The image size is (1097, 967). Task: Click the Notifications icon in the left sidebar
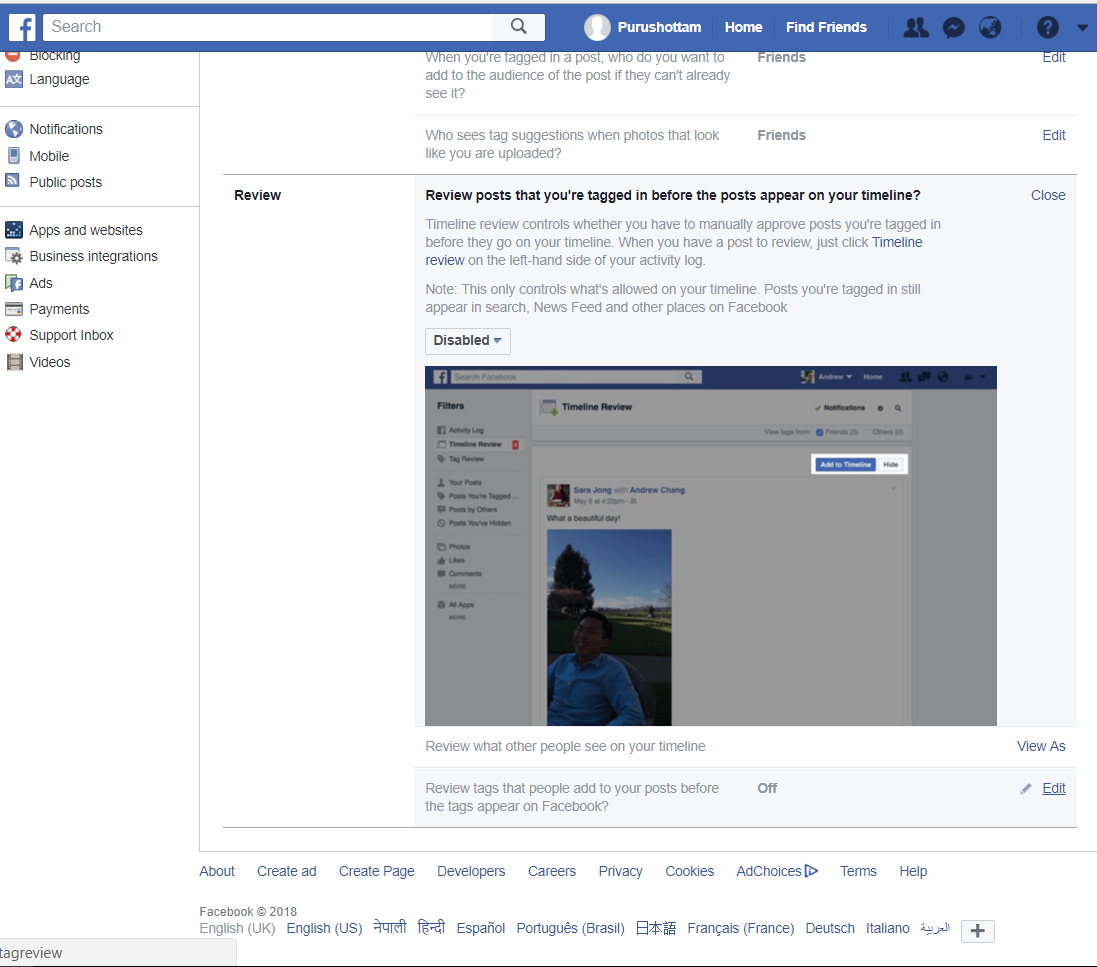13,128
